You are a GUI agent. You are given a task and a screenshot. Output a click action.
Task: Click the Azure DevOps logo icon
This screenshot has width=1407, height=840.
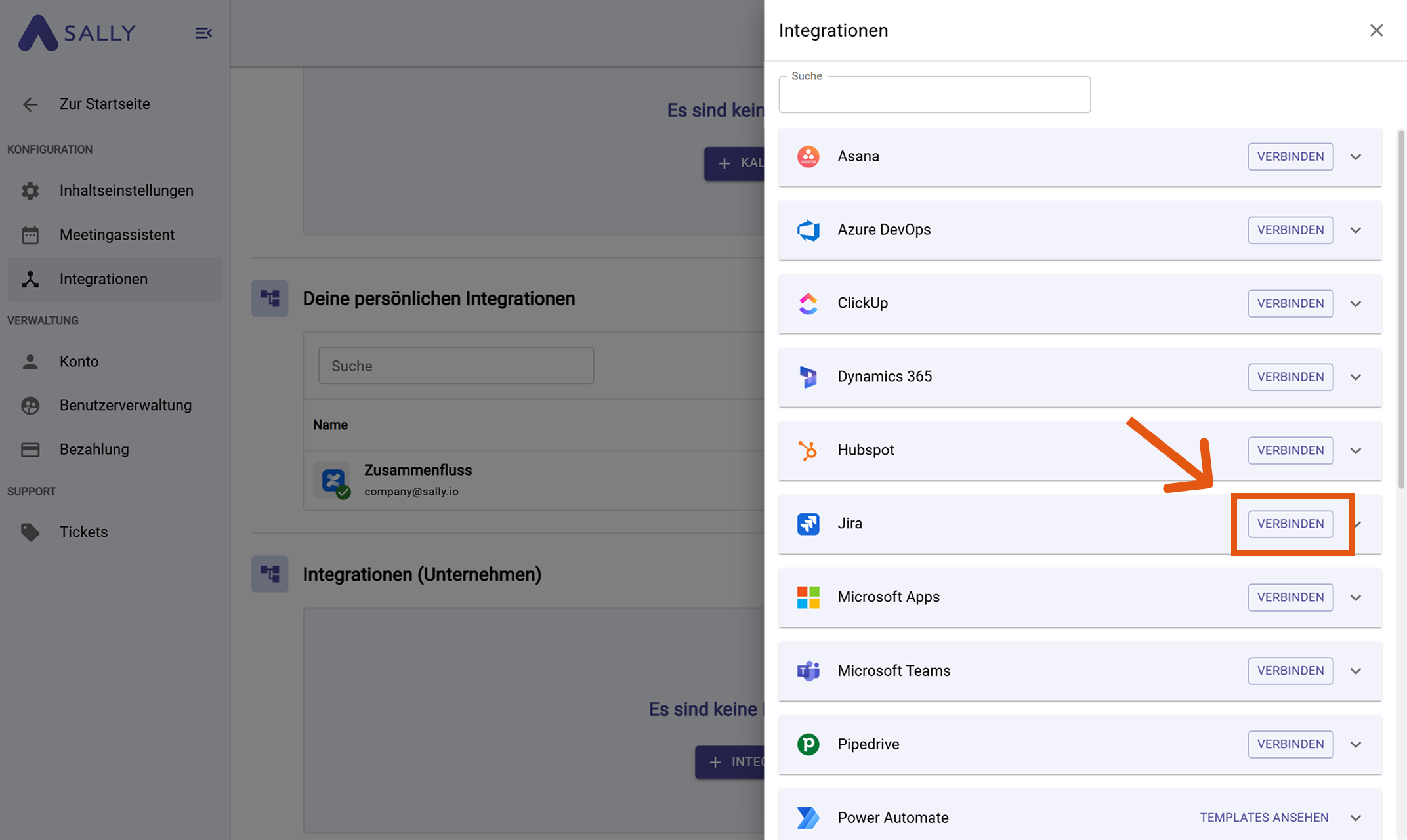point(808,230)
